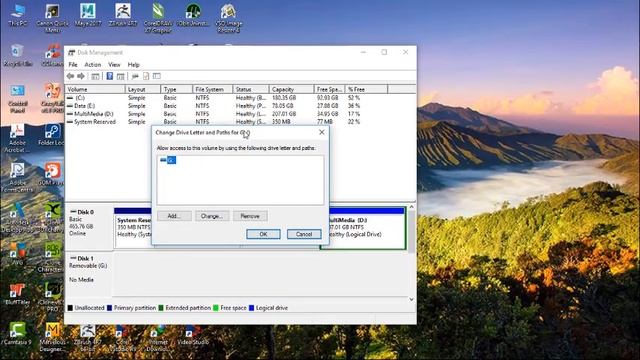The image size is (640, 360).
Task: Sort by the % Free column header
Action: point(366,89)
